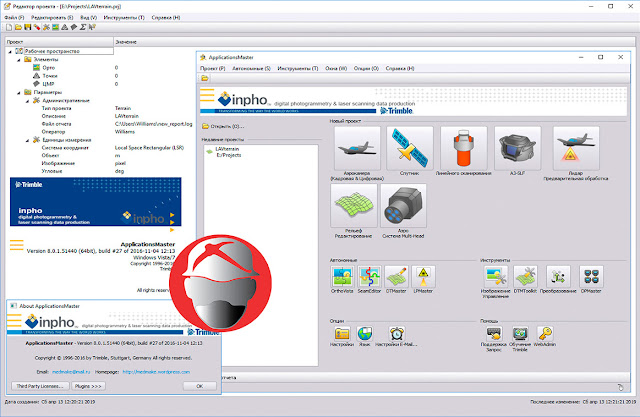Screen dimensions: 640x417
Task: Select the Тип проекта row
Action: (56, 109)
